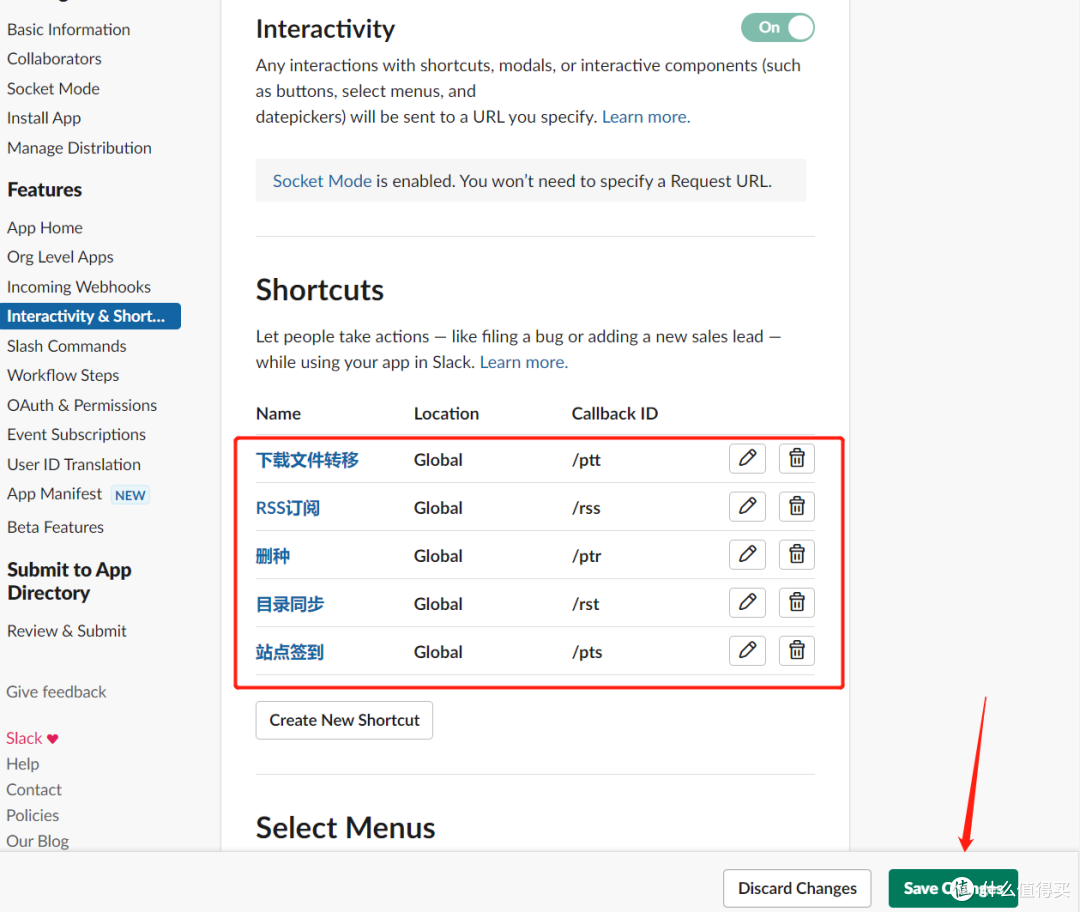The width and height of the screenshot is (1080, 912).
Task: Follow the Socket Mode link in notice
Action: pos(322,181)
